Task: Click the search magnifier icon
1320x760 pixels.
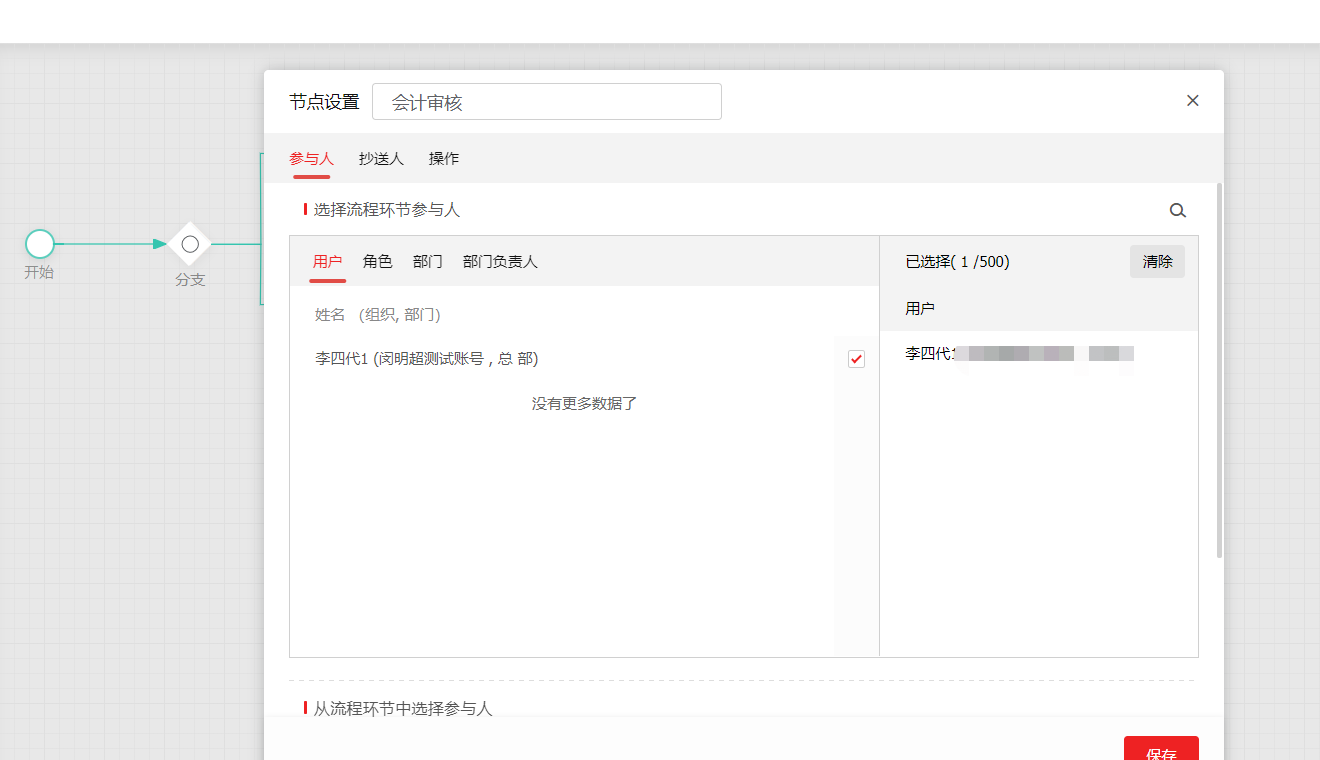Action: 1177,210
